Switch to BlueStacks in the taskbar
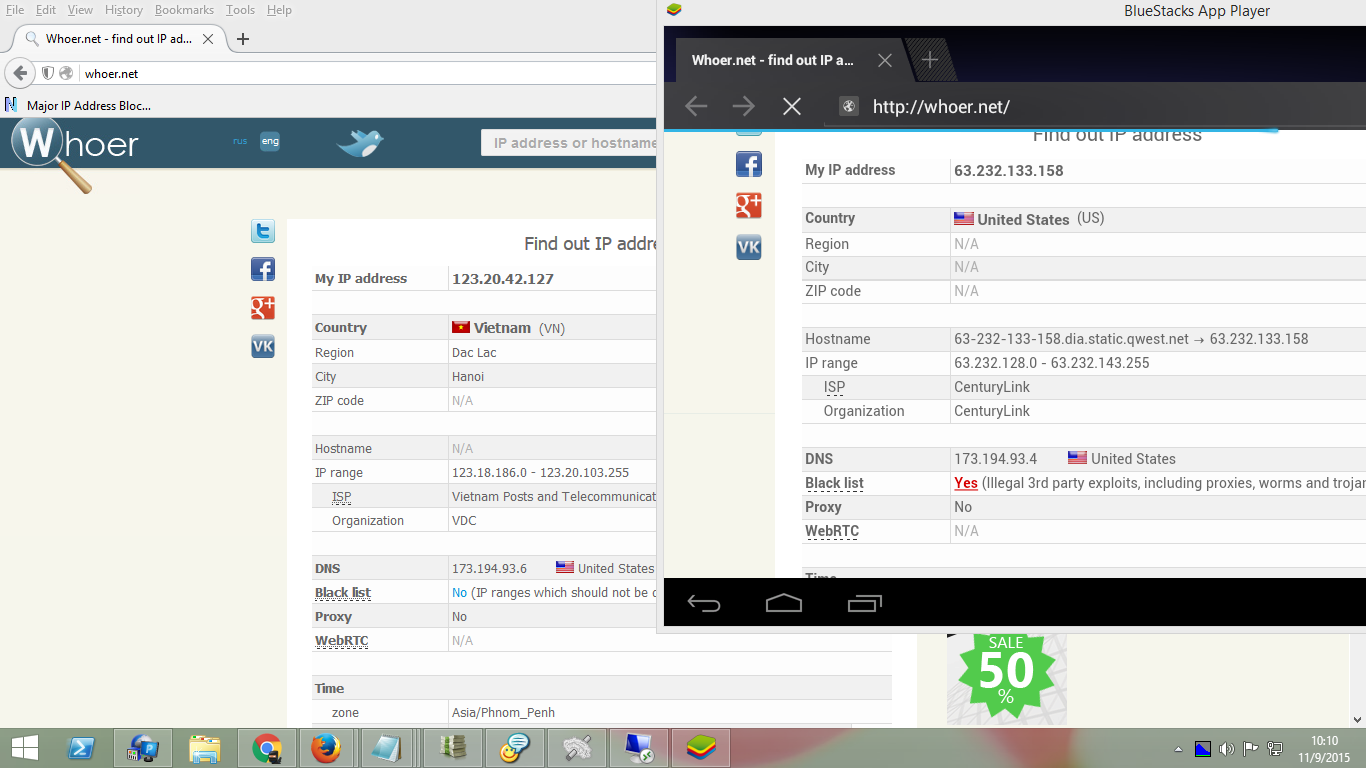Viewport: 1366px width, 768px height. (699, 748)
